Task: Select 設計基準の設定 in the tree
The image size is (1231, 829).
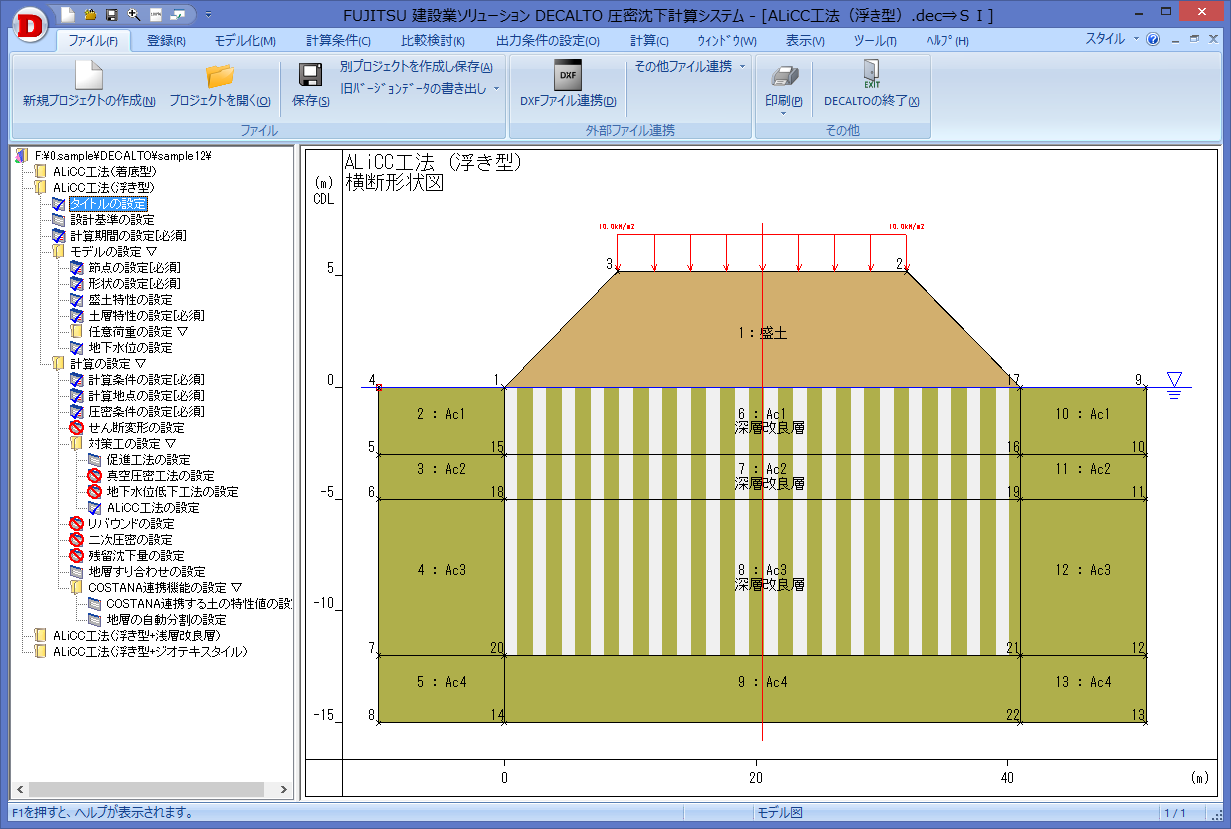Action: click(x=111, y=219)
